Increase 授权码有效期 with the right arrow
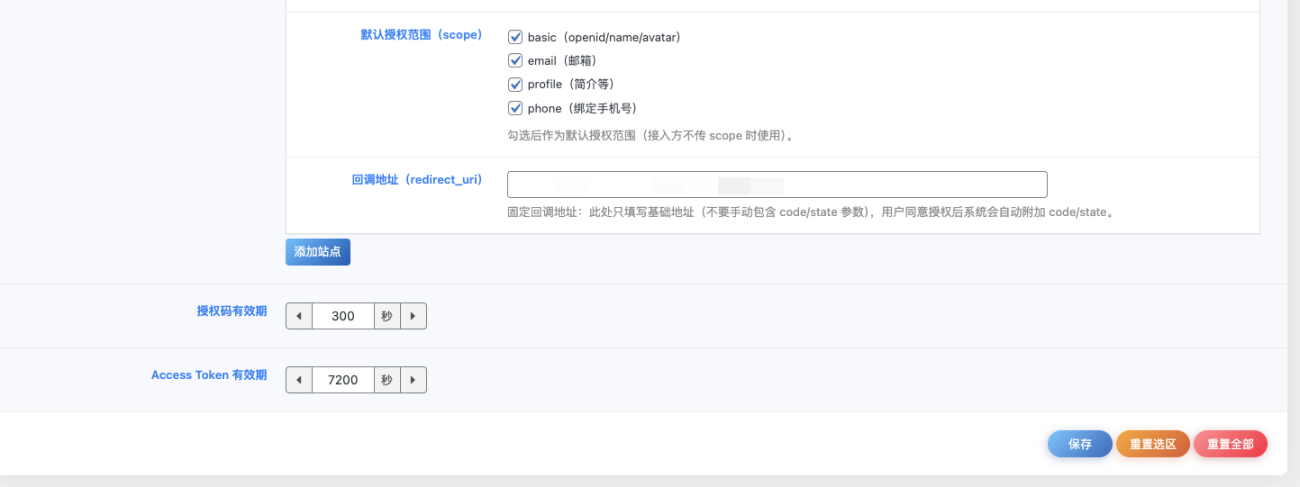Screen dimensions: 1300x487 (413, 316)
